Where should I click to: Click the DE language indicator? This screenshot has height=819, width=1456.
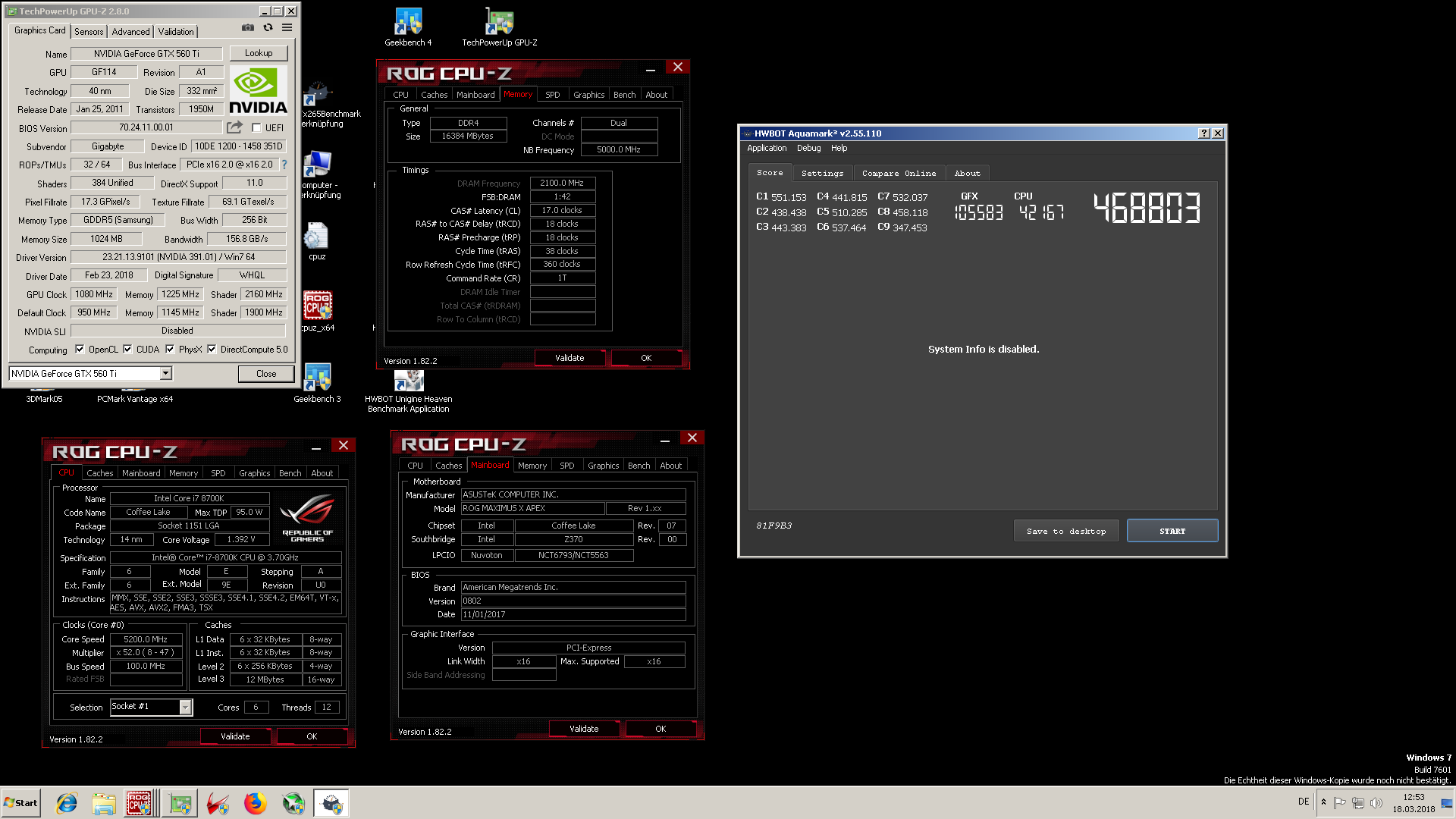1303,802
